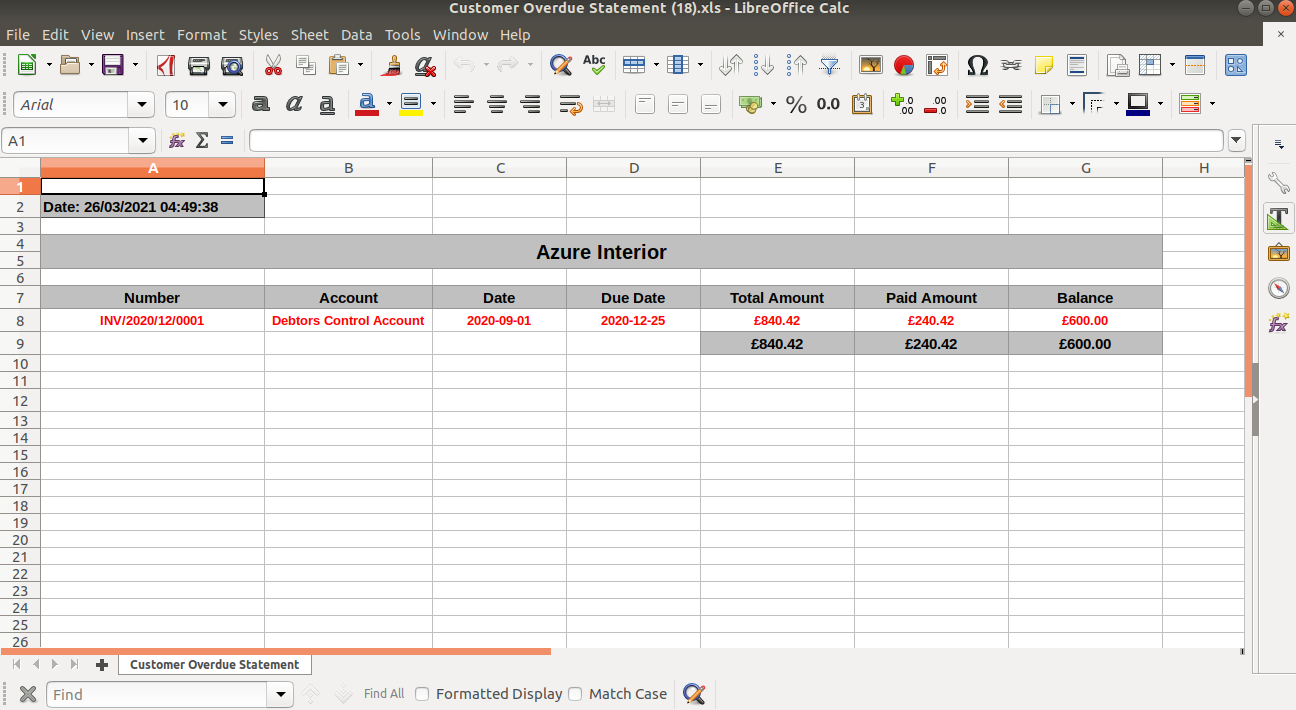This screenshot has height=710, width=1296.
Task: Open font color dropdown arrow
Action: pyautogui.click(x=389, y=104)
